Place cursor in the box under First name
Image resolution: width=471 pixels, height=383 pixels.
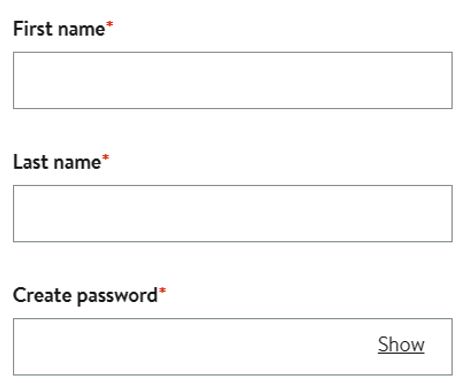[233, 80]
